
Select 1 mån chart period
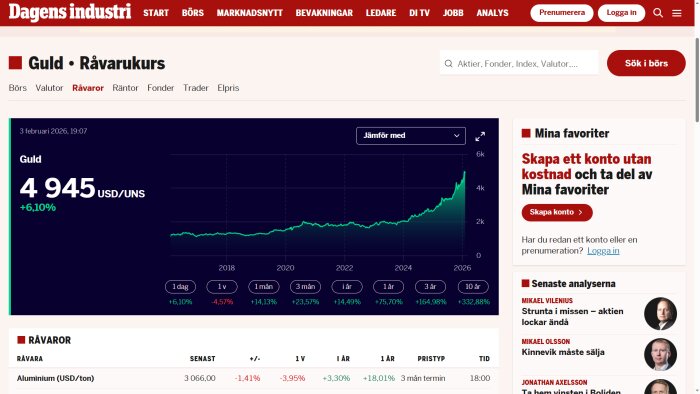tap(264, 287)
